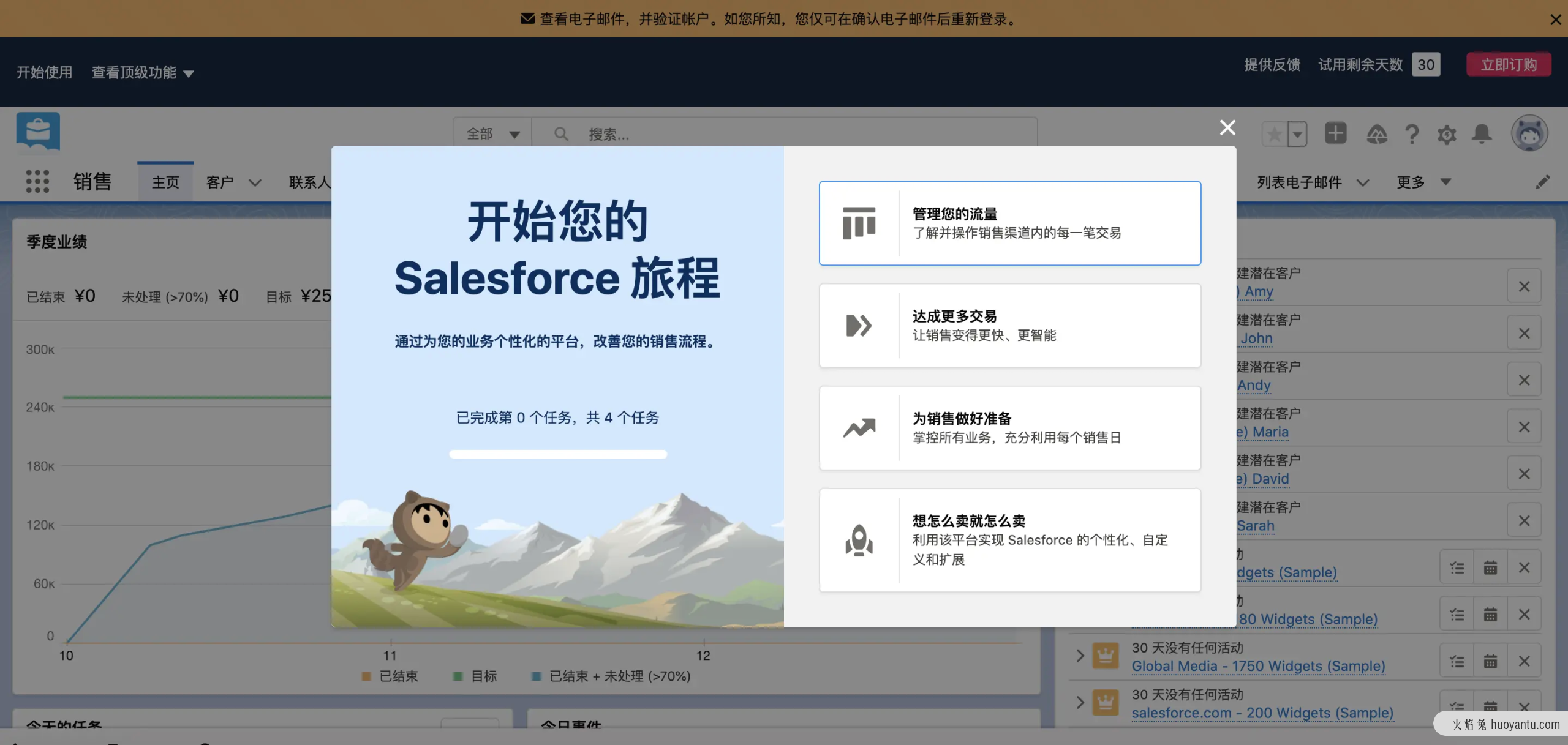This screenshot has height=745, width=1568.
Task: Create event for Global Media opportunity
Action: pos(1490,661)
